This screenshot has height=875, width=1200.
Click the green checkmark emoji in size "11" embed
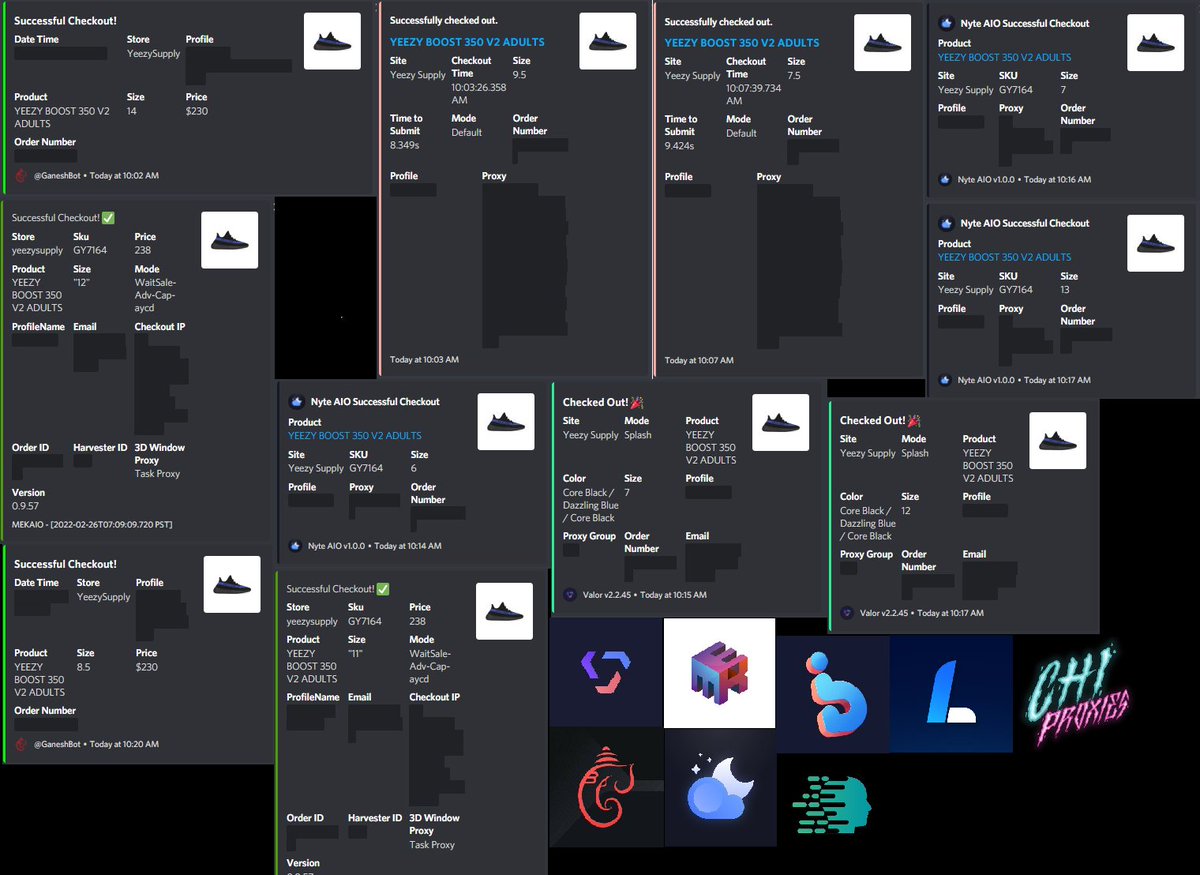pos(383,589)
